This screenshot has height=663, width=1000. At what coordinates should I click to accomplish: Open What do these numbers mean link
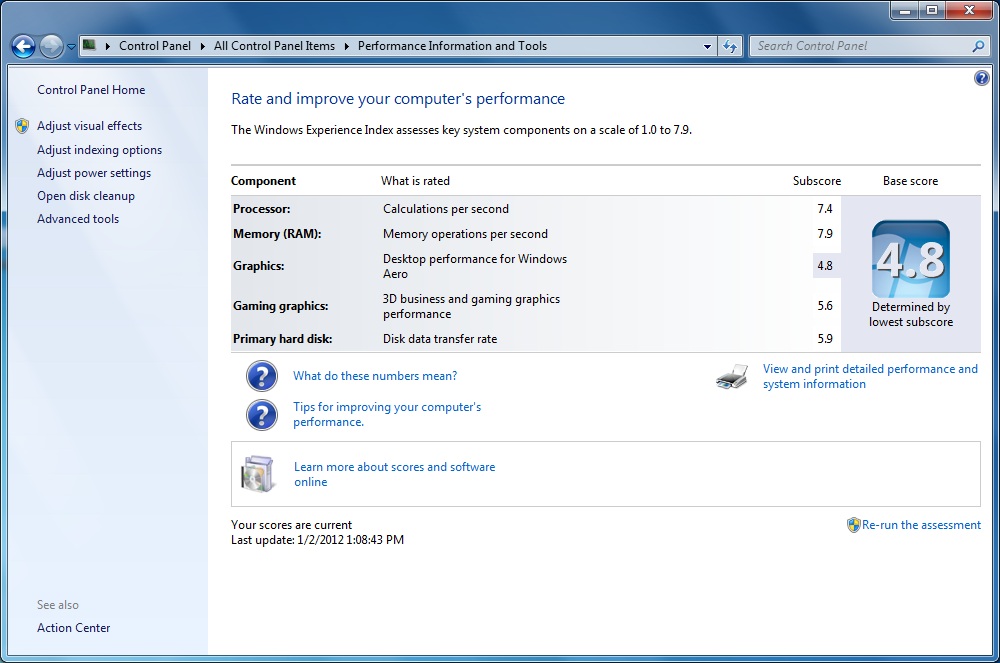pyautogui.click(x=375, y=376)
